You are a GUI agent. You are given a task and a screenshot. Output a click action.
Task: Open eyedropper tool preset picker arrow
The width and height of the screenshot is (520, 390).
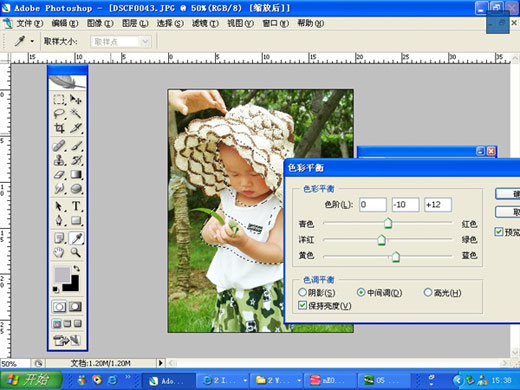pos(32,42)
